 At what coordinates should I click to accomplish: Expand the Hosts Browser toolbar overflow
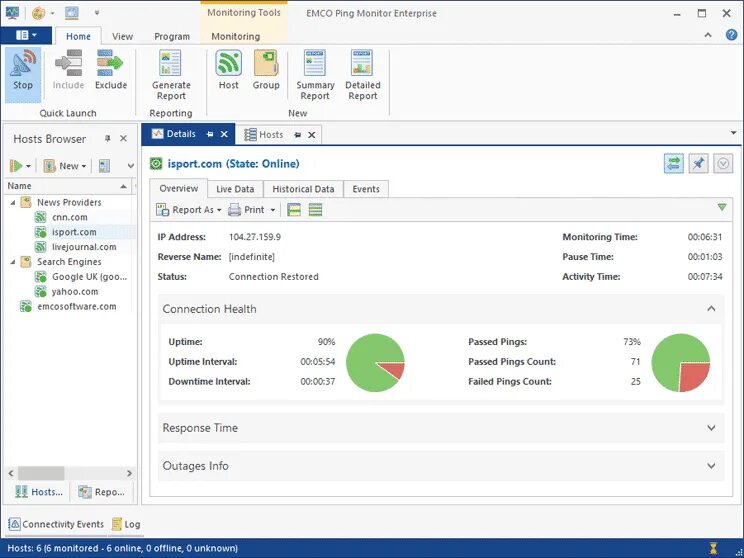(x=130, y=166)
